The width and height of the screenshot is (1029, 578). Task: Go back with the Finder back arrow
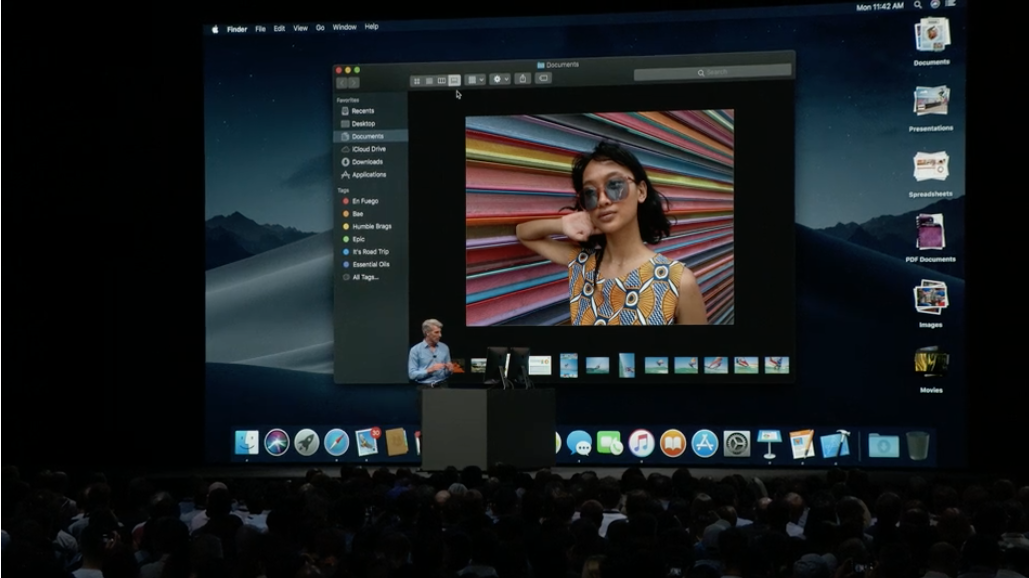pos(342,83)
